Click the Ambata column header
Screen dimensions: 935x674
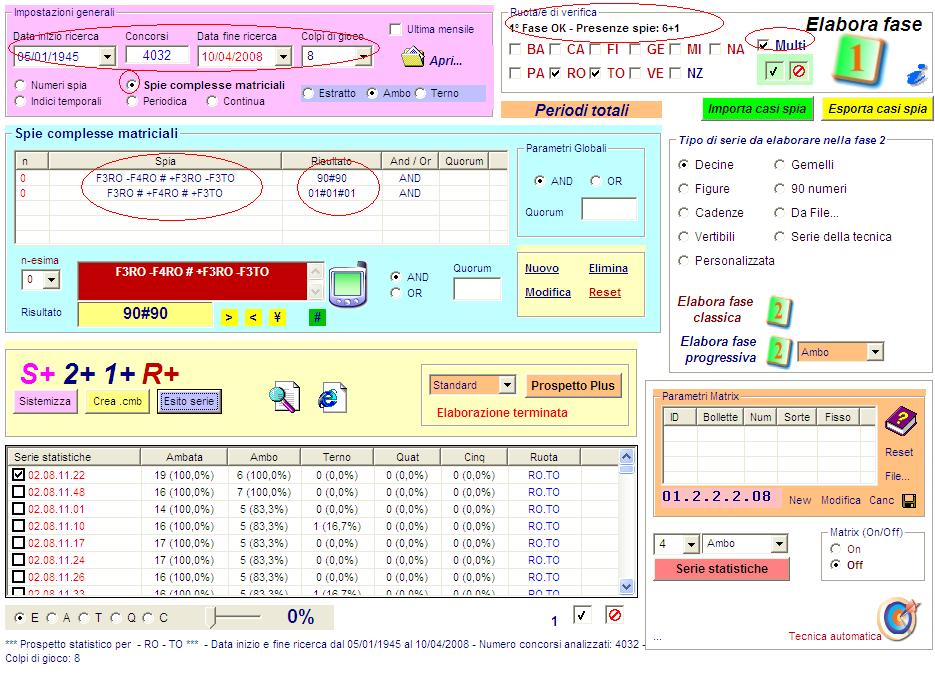(183, 457)
